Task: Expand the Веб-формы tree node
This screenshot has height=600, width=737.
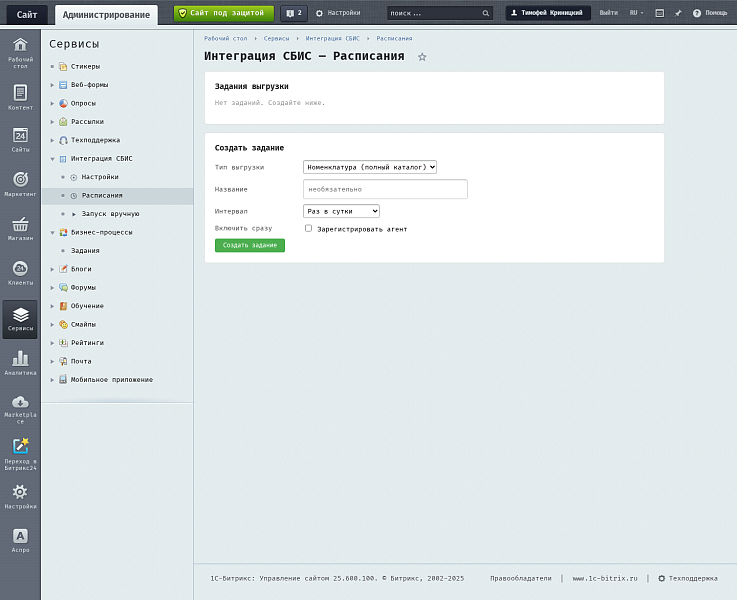Action: tap(52, 85)
